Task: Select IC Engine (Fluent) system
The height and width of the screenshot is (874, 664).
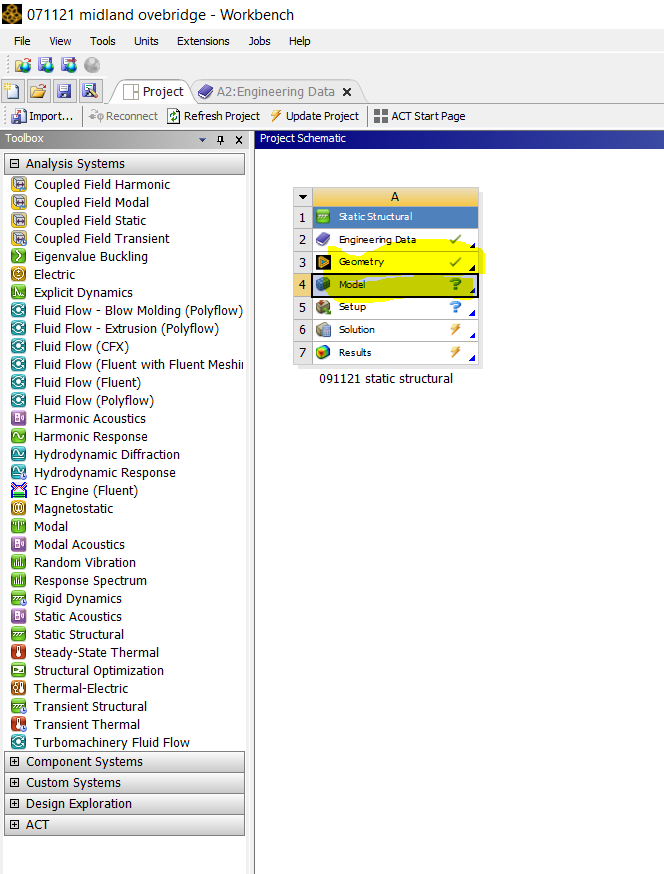Action: pyautogui.click(x=86, y=491)
